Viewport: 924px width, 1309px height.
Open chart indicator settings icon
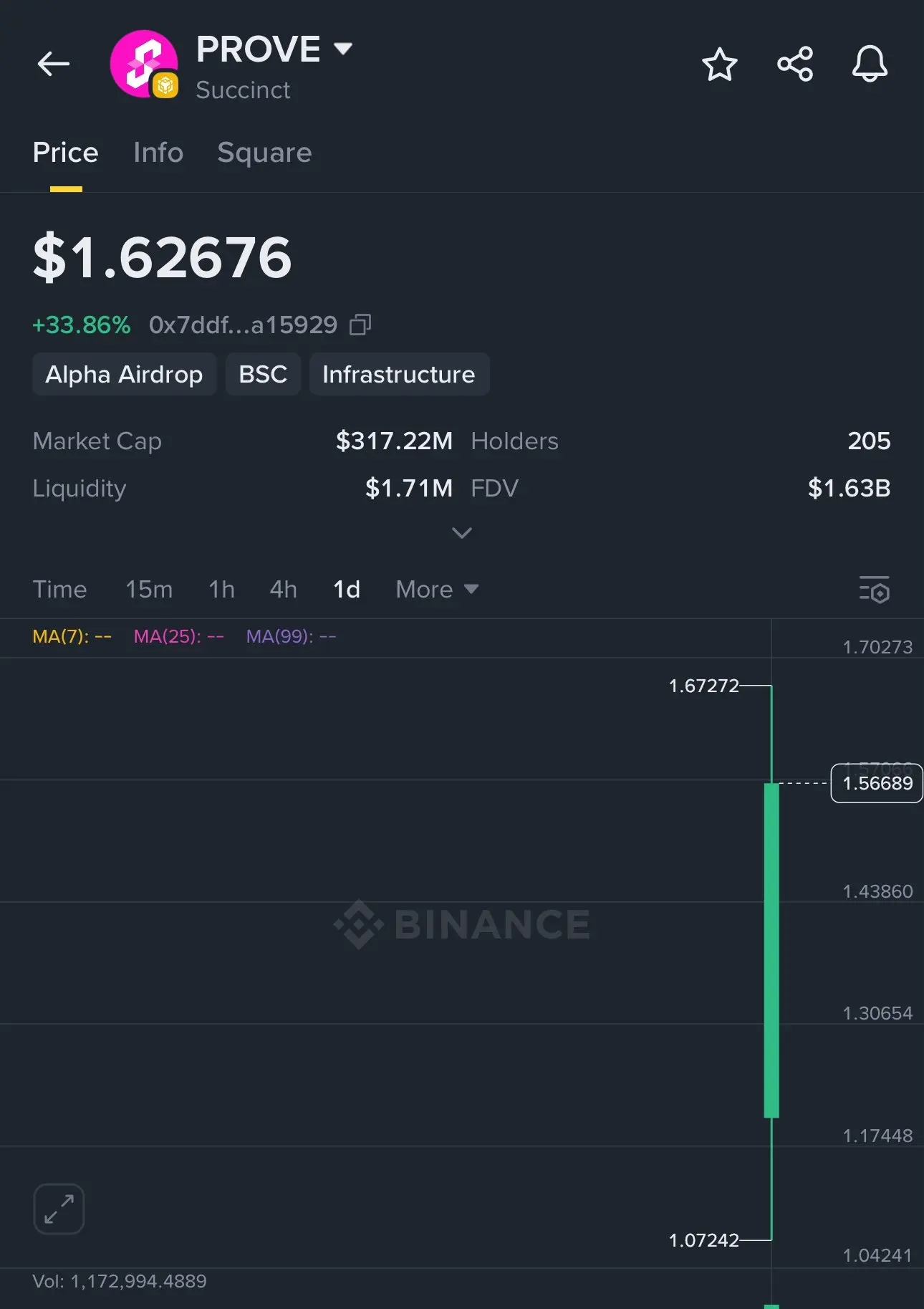pos(874,590)
